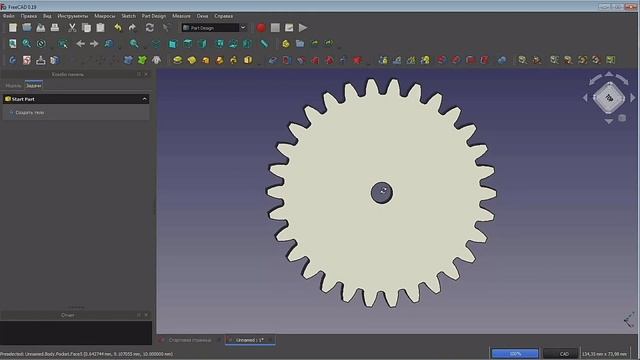Rotate view with navigation cube down arrow
The image size is (640, 360).
click(x=609, y=121)
